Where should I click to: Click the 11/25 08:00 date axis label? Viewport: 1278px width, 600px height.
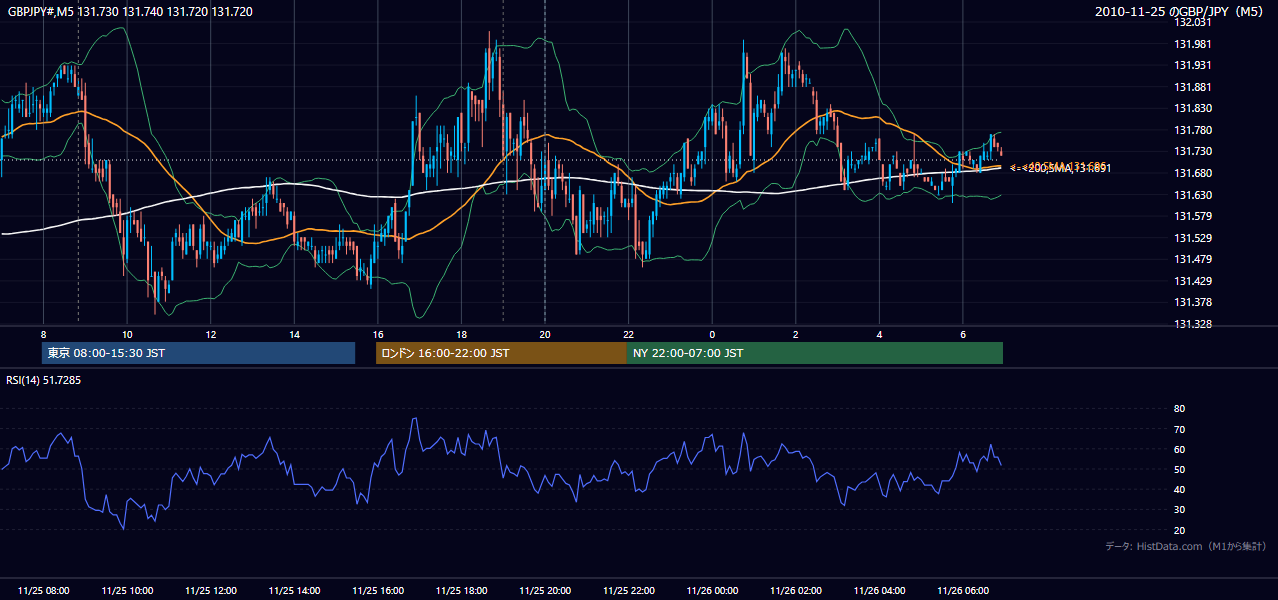point(44,590)
